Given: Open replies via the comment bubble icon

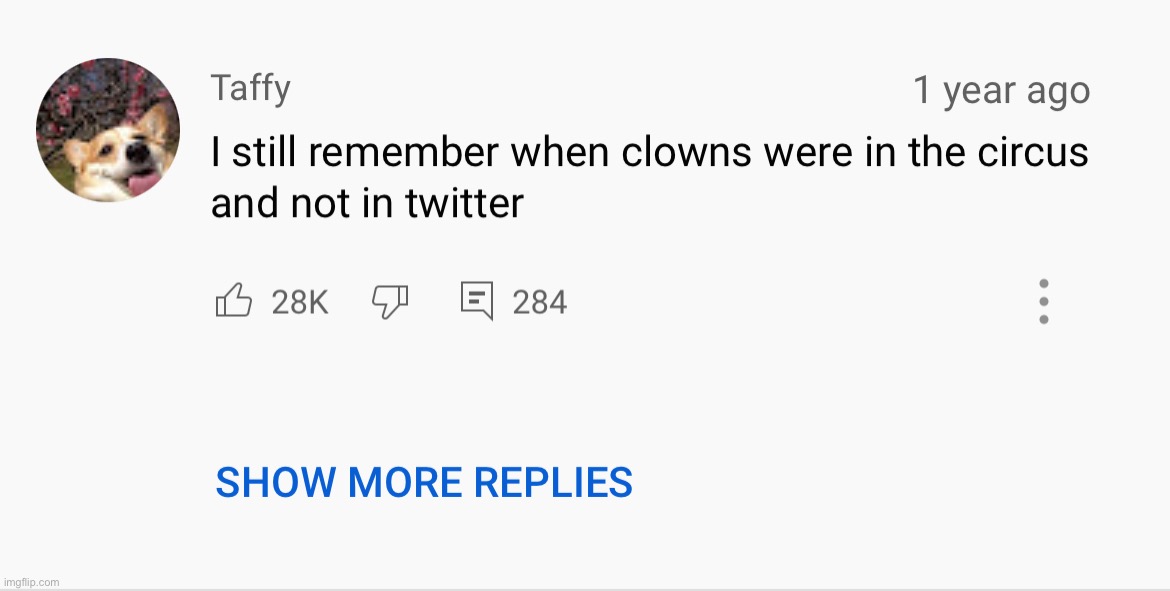Looking at the screenshot, I should tap(477, 301).
